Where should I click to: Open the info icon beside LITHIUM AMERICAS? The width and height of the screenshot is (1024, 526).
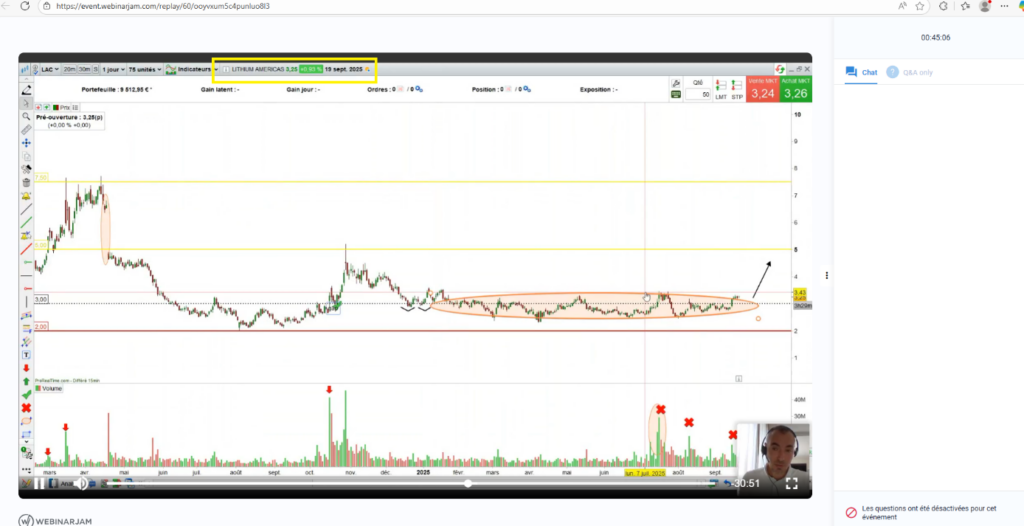(x=225, y=69)
